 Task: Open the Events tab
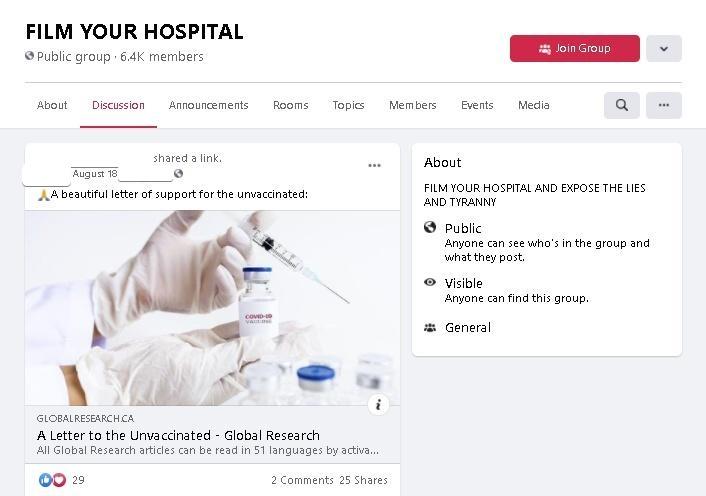pos(477,105)
